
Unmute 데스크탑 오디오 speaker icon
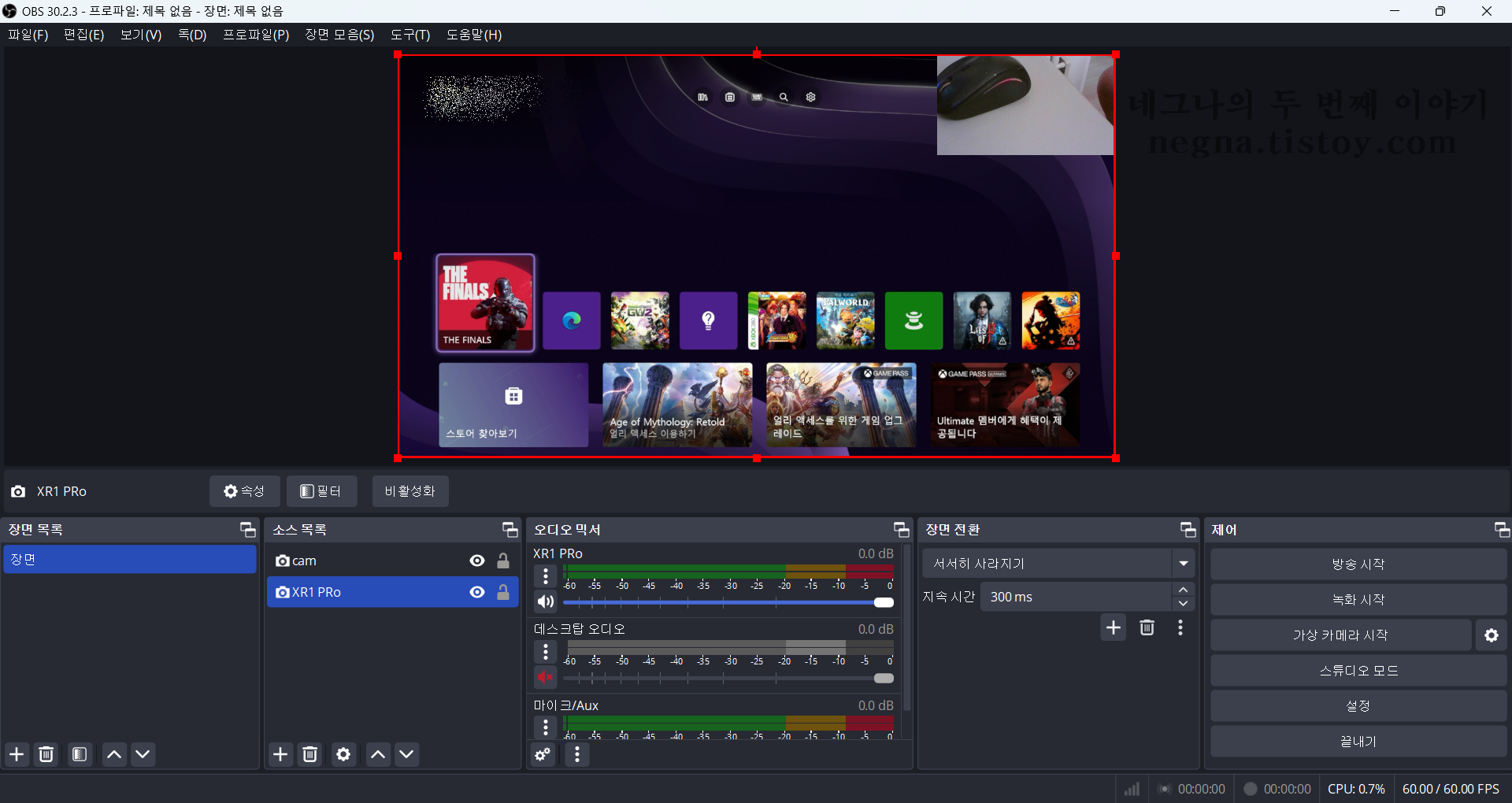[546, 677]
